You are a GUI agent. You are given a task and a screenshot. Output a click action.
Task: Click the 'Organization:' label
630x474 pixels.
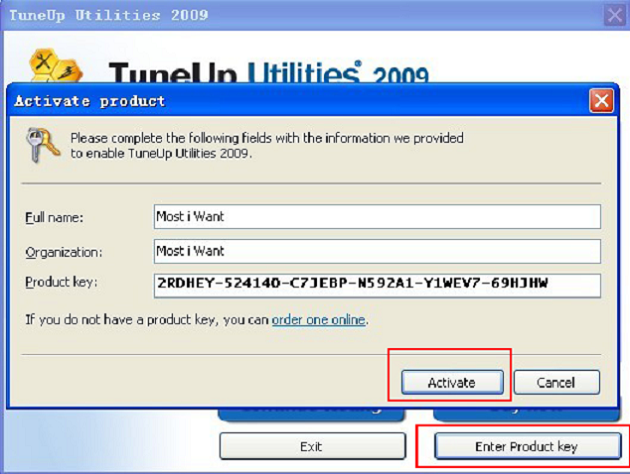64,252
